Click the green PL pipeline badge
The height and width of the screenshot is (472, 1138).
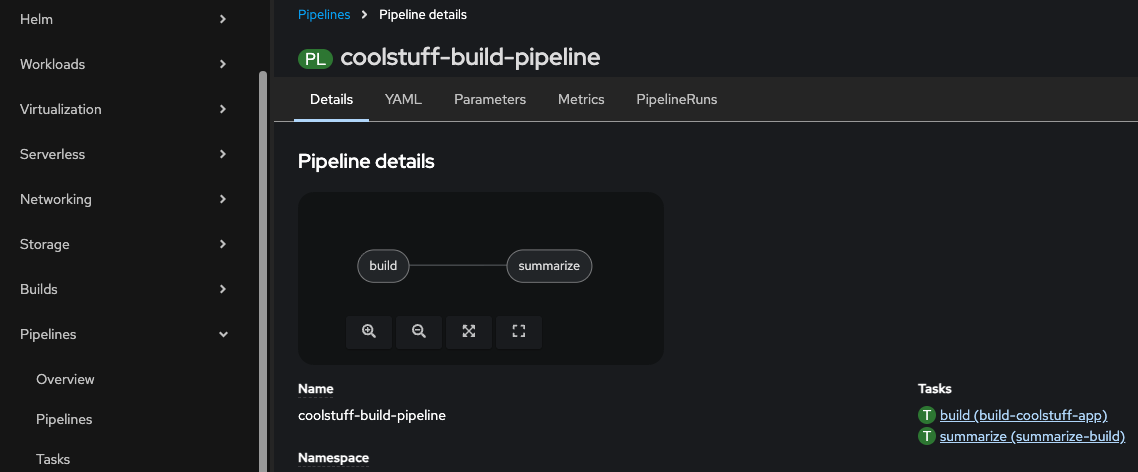315,58
